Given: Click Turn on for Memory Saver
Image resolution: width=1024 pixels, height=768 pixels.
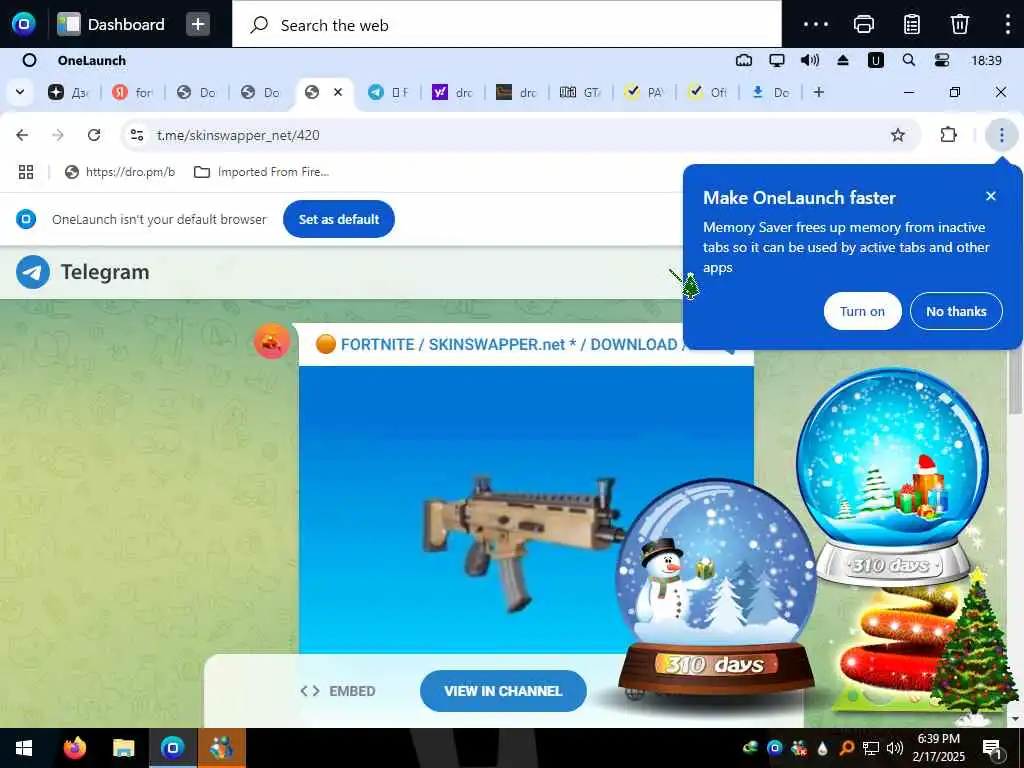Looking at the screenshot, I should pos(862,312).
